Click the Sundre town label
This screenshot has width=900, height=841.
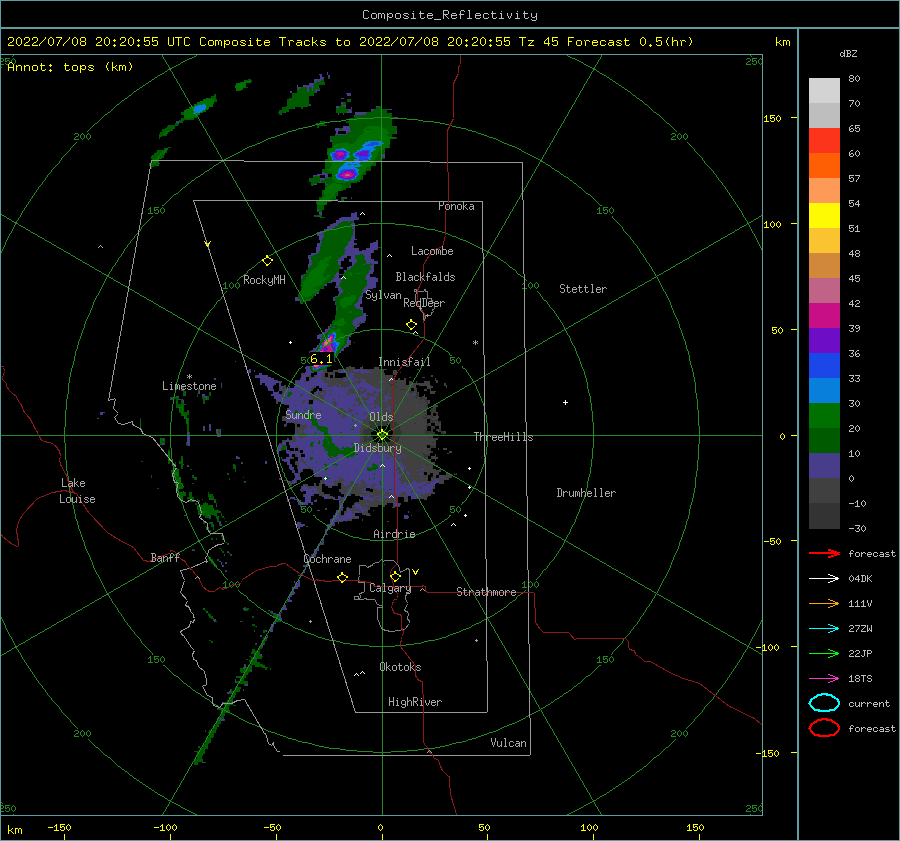pyautogui.click(x=303, y=415)
